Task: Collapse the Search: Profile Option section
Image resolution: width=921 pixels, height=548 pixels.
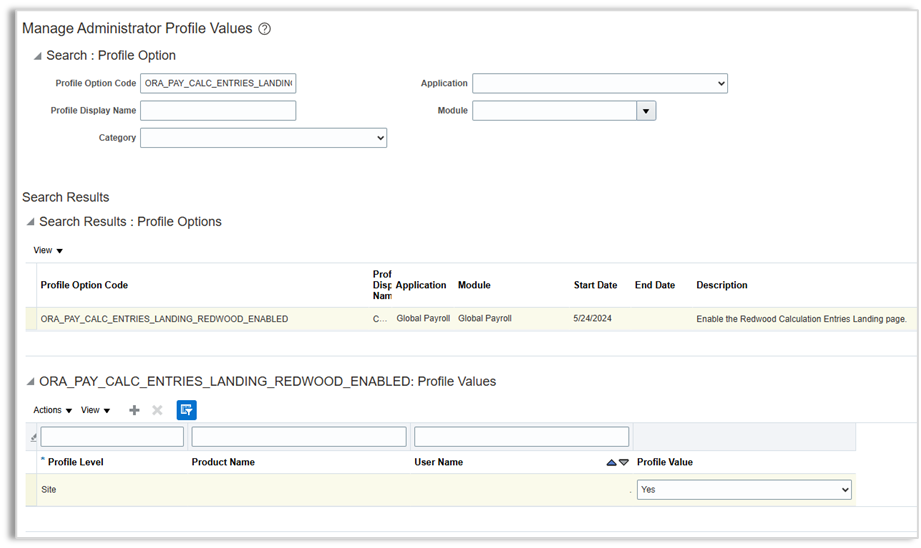Action: pyautogui.click(x=38, y=56)
